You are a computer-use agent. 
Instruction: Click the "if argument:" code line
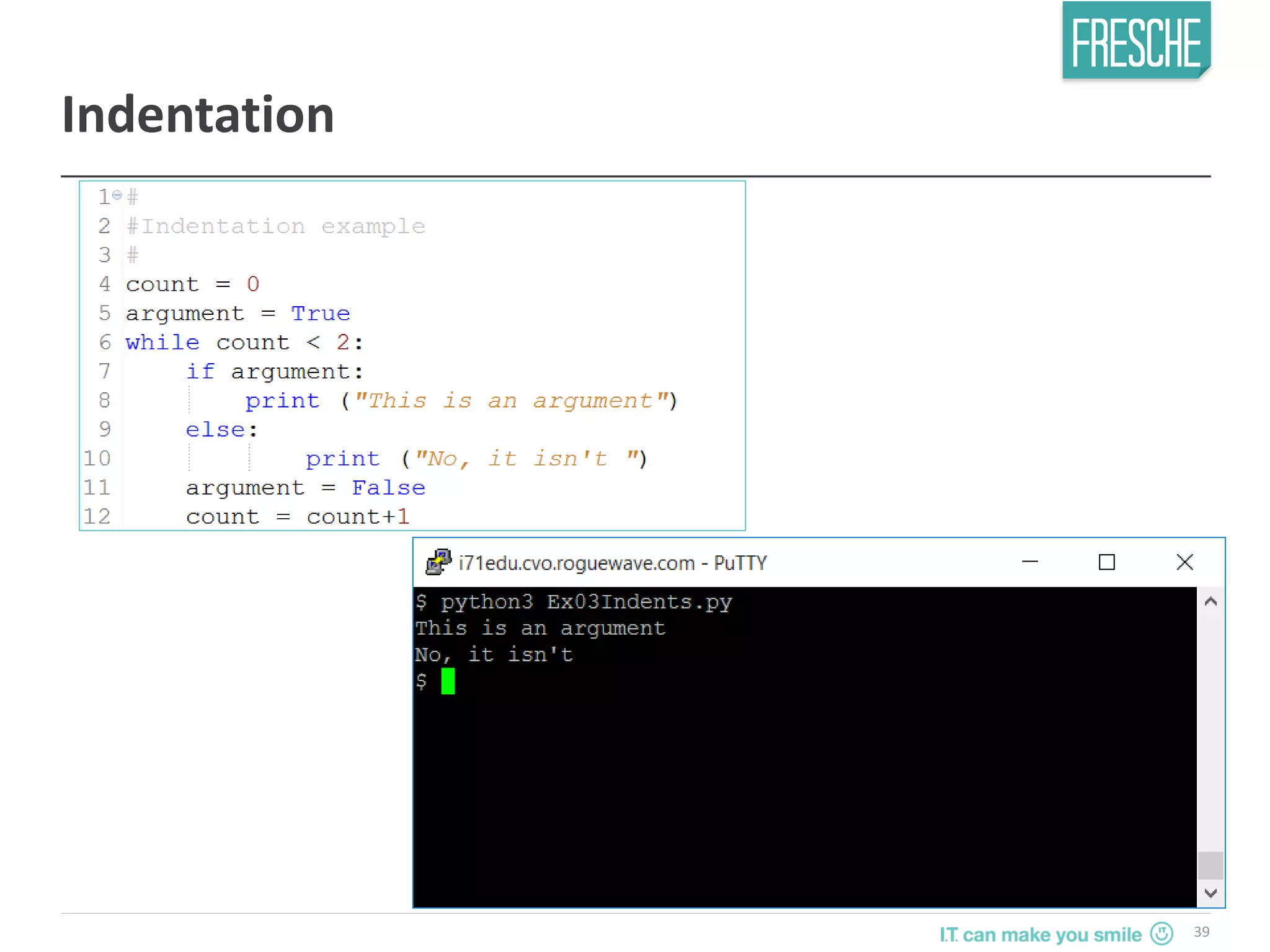275,372
